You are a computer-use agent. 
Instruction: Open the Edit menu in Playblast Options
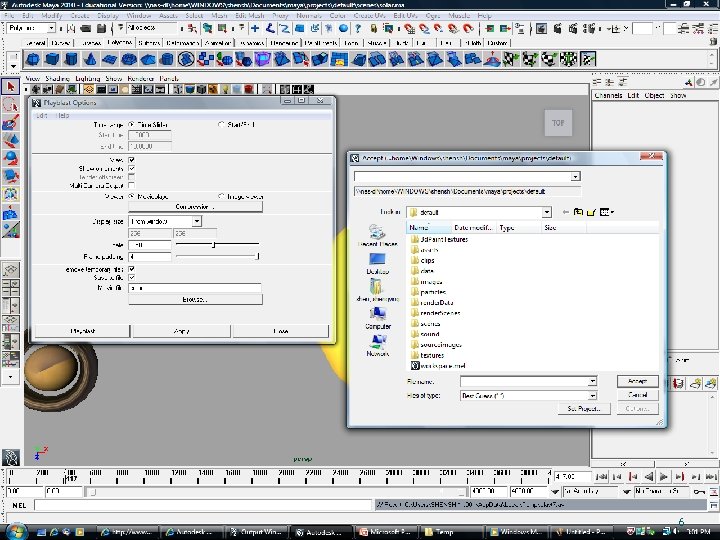pos(42,115)
